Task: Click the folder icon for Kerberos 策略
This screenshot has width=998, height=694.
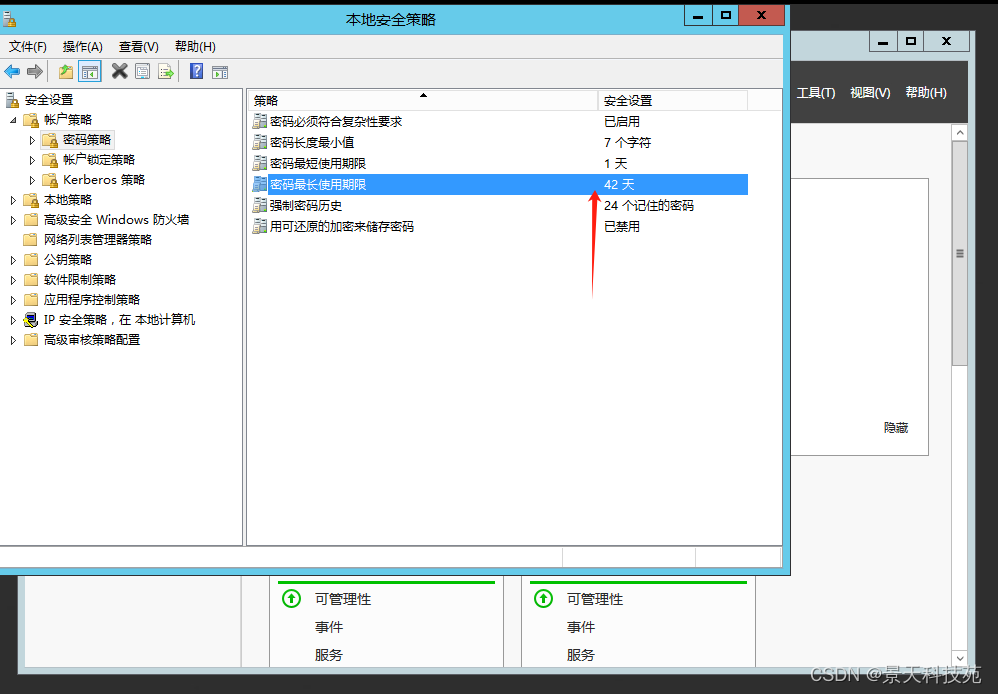Action: coord(50,180)
